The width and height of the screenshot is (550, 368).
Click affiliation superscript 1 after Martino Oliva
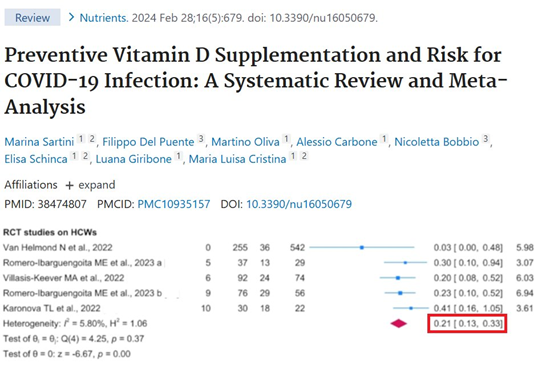tap(286, 139)
